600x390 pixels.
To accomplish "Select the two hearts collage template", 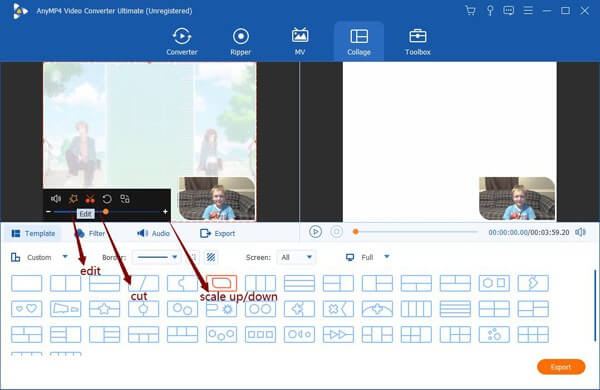I will point(27,308).
